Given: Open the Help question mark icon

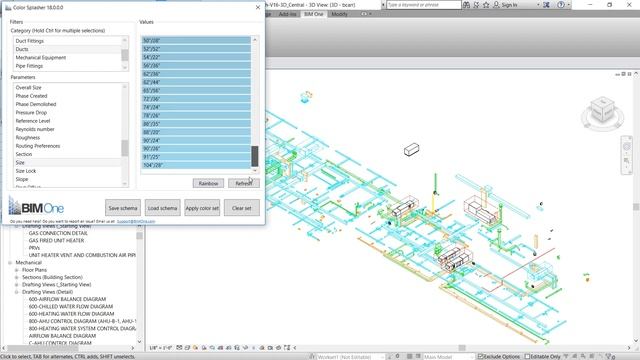Looking at the screenshot, I should (561, 5).
